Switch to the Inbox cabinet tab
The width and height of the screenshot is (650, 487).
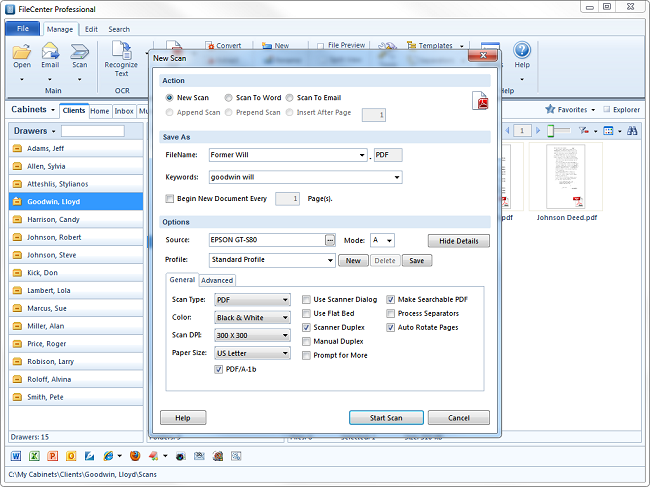pos(124,111)
